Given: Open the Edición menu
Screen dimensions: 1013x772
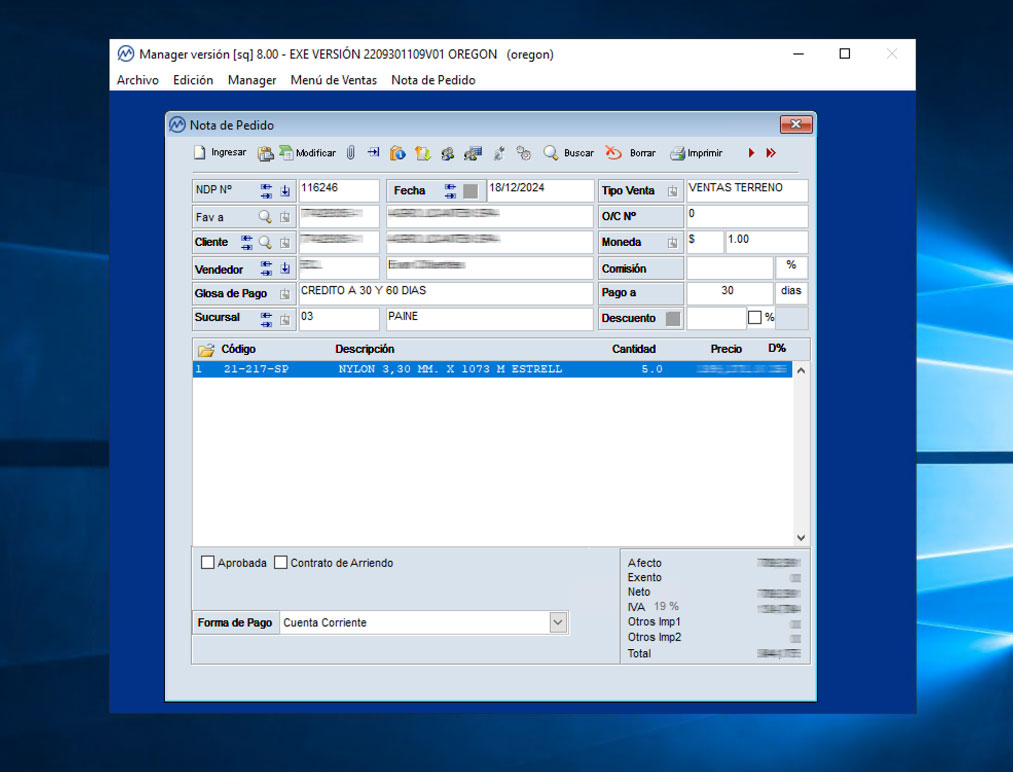Looking at the screenshot, I should tap(193, 80).
